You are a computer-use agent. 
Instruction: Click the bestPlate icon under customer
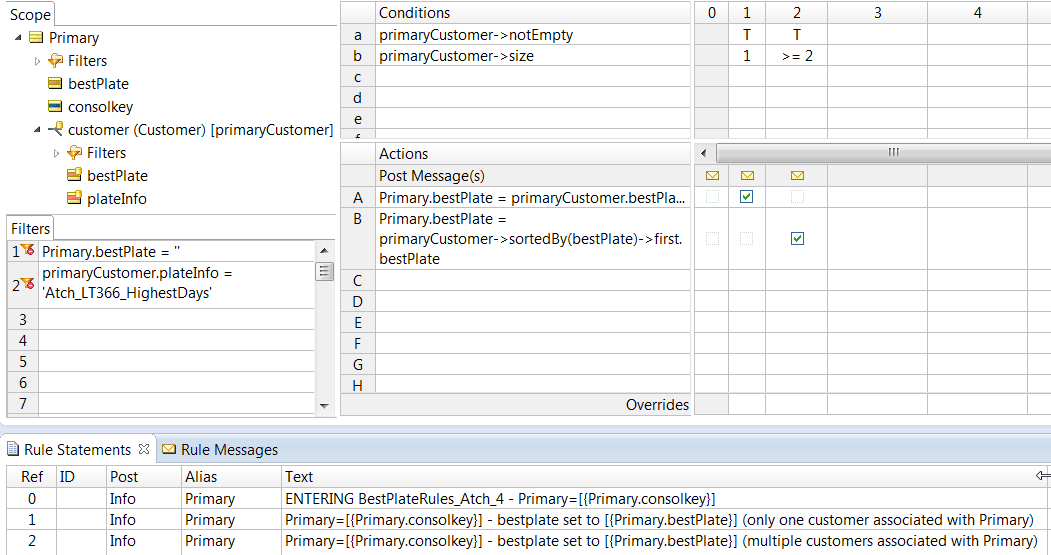tap(74, 175)
